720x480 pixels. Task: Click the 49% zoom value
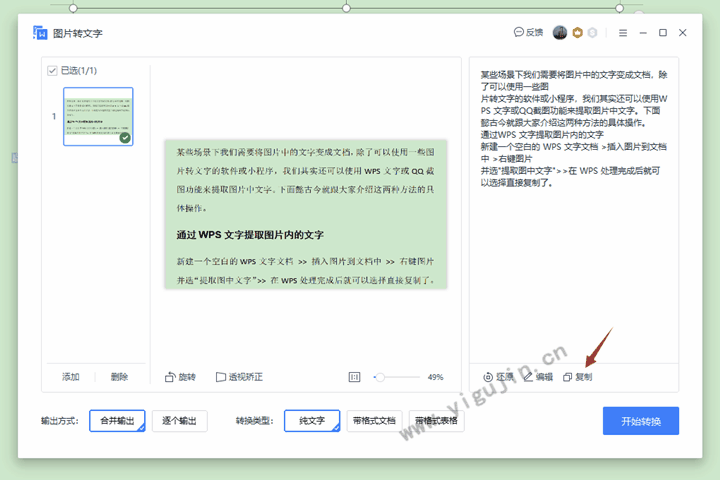click(x=435, y=377)
